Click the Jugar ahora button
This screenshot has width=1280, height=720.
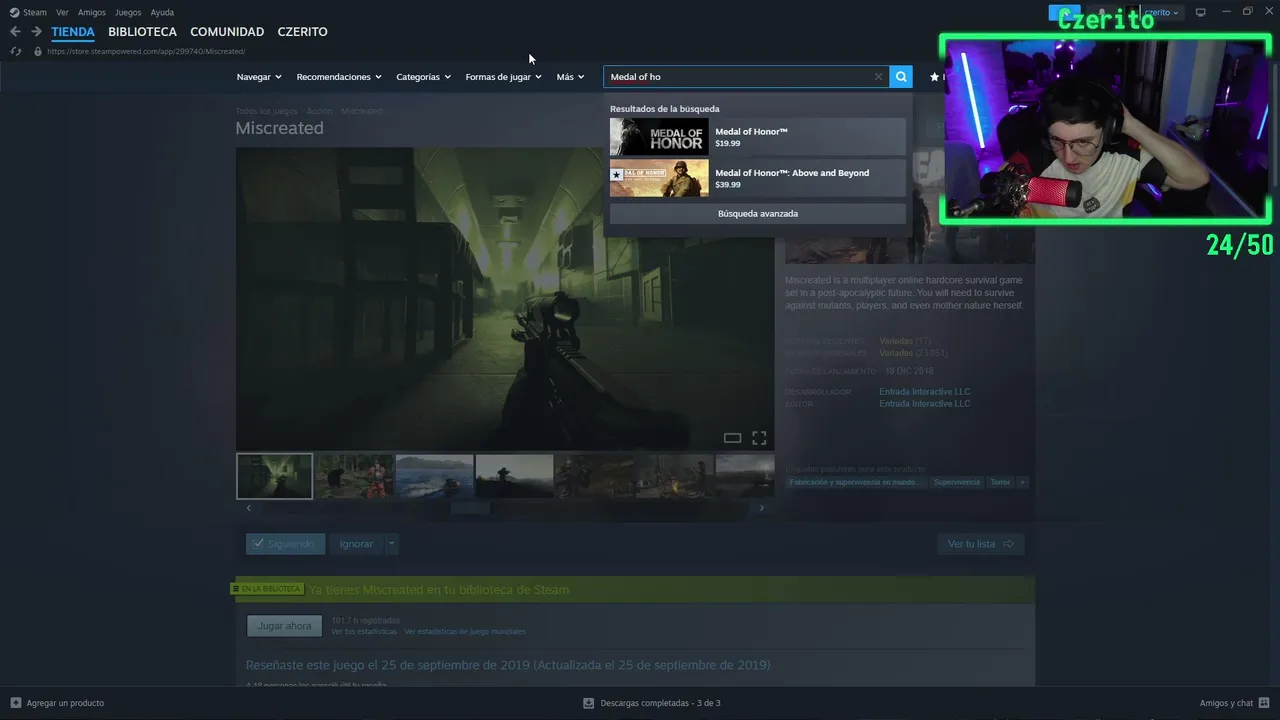pyautogui.click(x=285, y=626)
